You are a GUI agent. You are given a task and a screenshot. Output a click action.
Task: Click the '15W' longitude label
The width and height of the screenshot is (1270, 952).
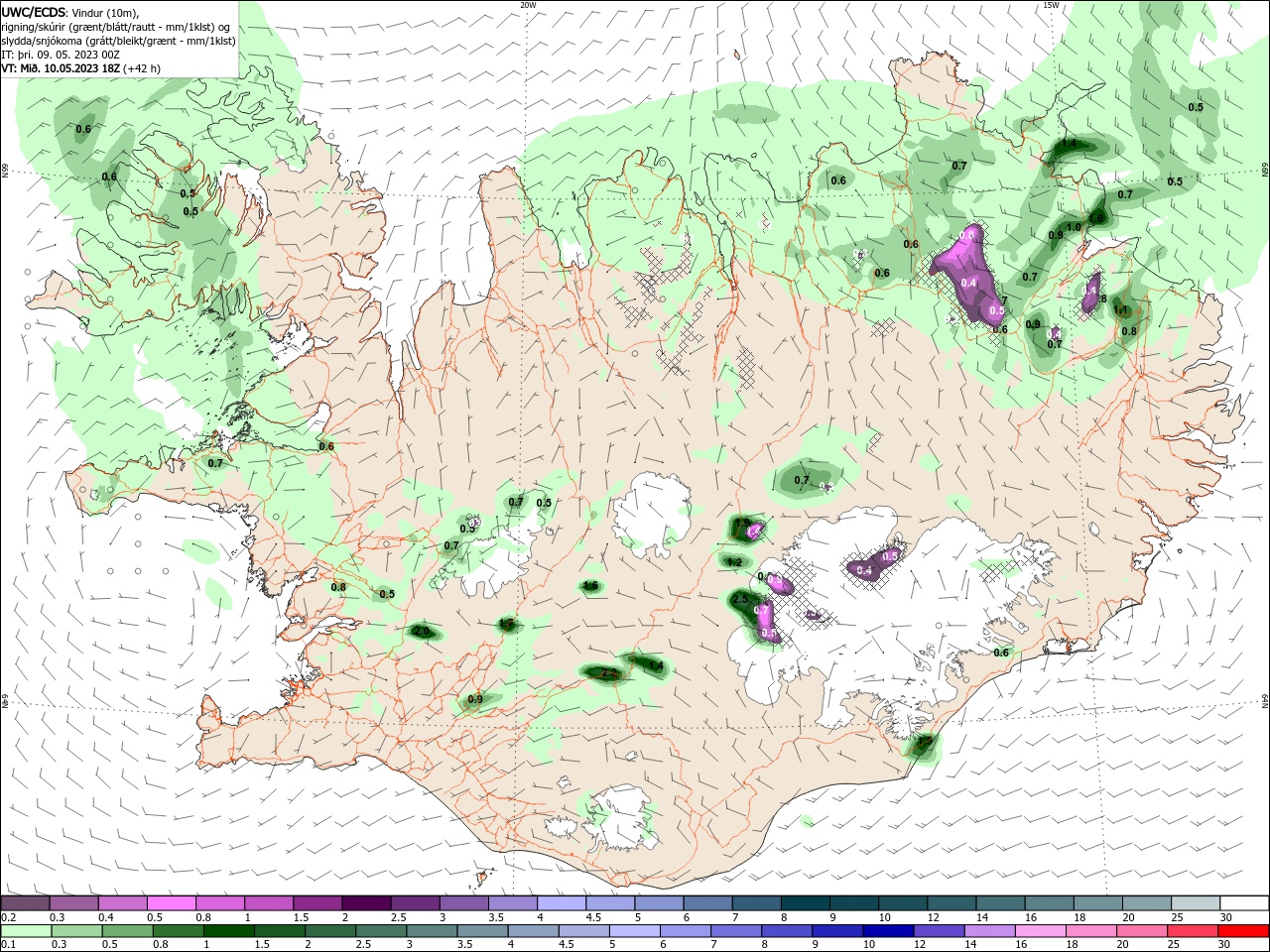tap(1051, 5)
